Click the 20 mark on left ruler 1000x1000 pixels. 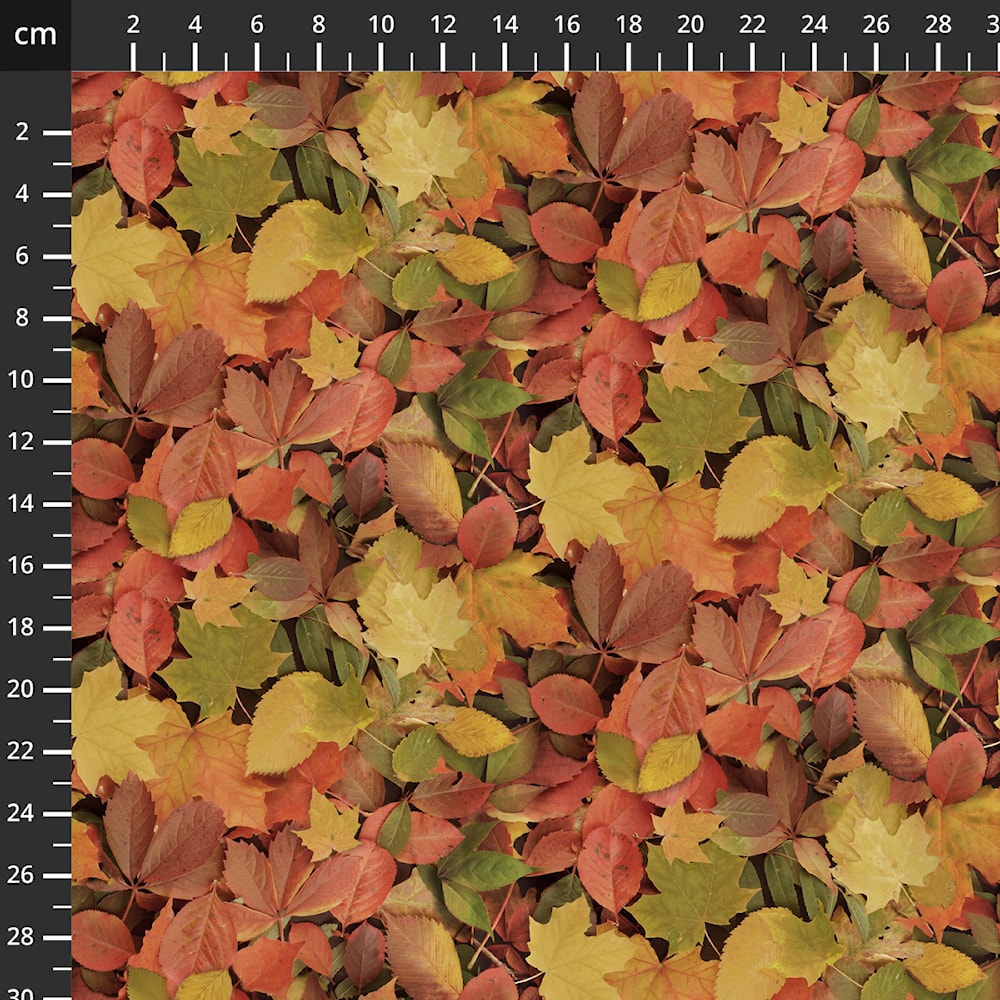[x=20, y=689]
